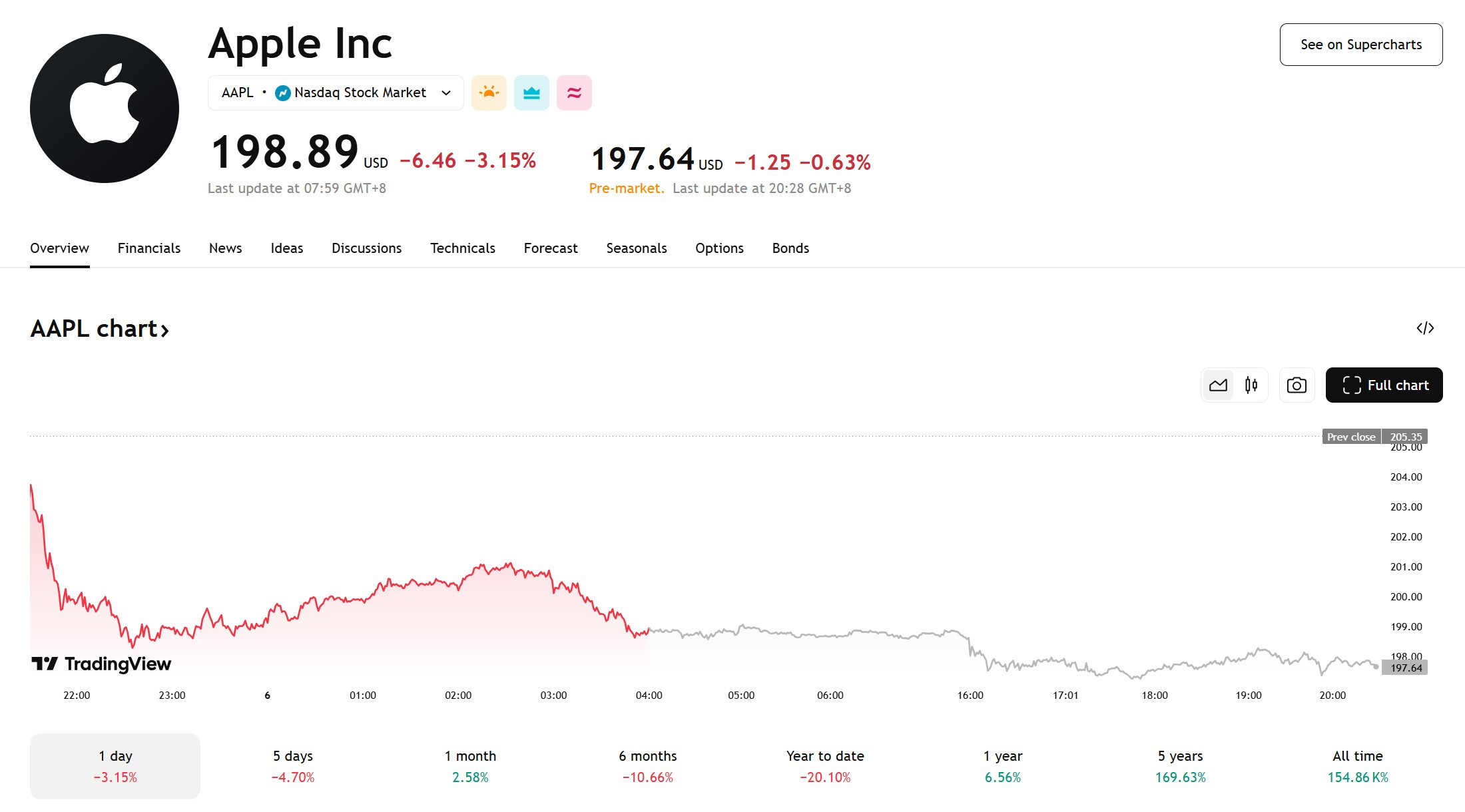Open the Full chart button
The height and width of the screenshot is (812, 1465).
click(x=1384, y=385)
